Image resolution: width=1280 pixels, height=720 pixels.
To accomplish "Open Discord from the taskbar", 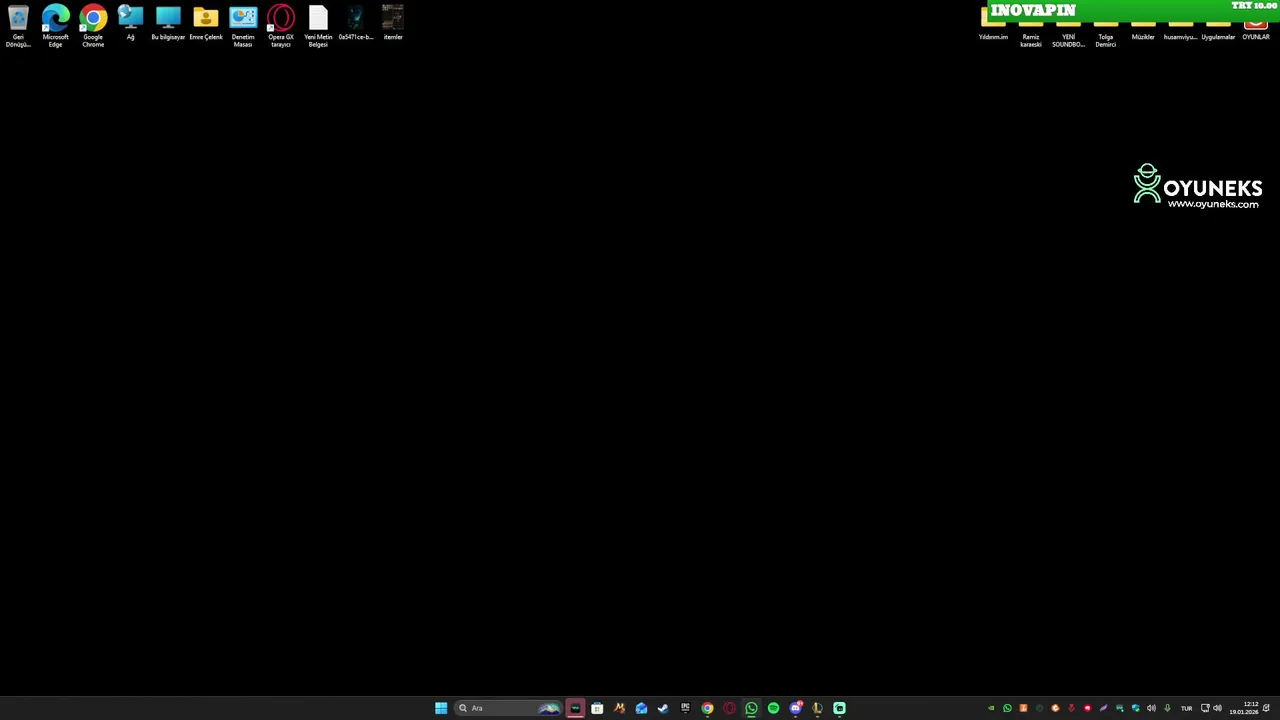I will [x=795, y=708].
